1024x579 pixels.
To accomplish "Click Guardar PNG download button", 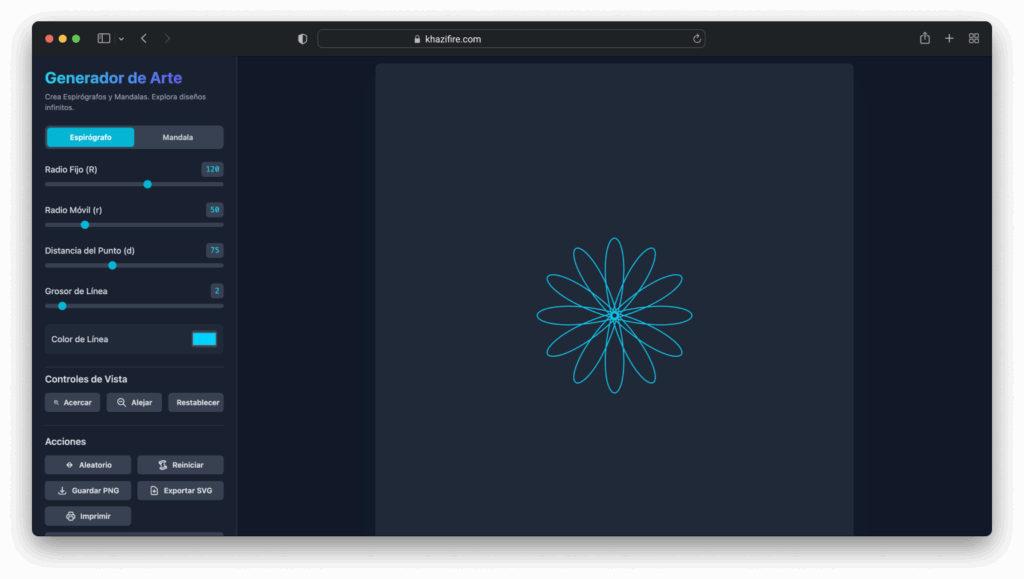I will tap(88, 491).
